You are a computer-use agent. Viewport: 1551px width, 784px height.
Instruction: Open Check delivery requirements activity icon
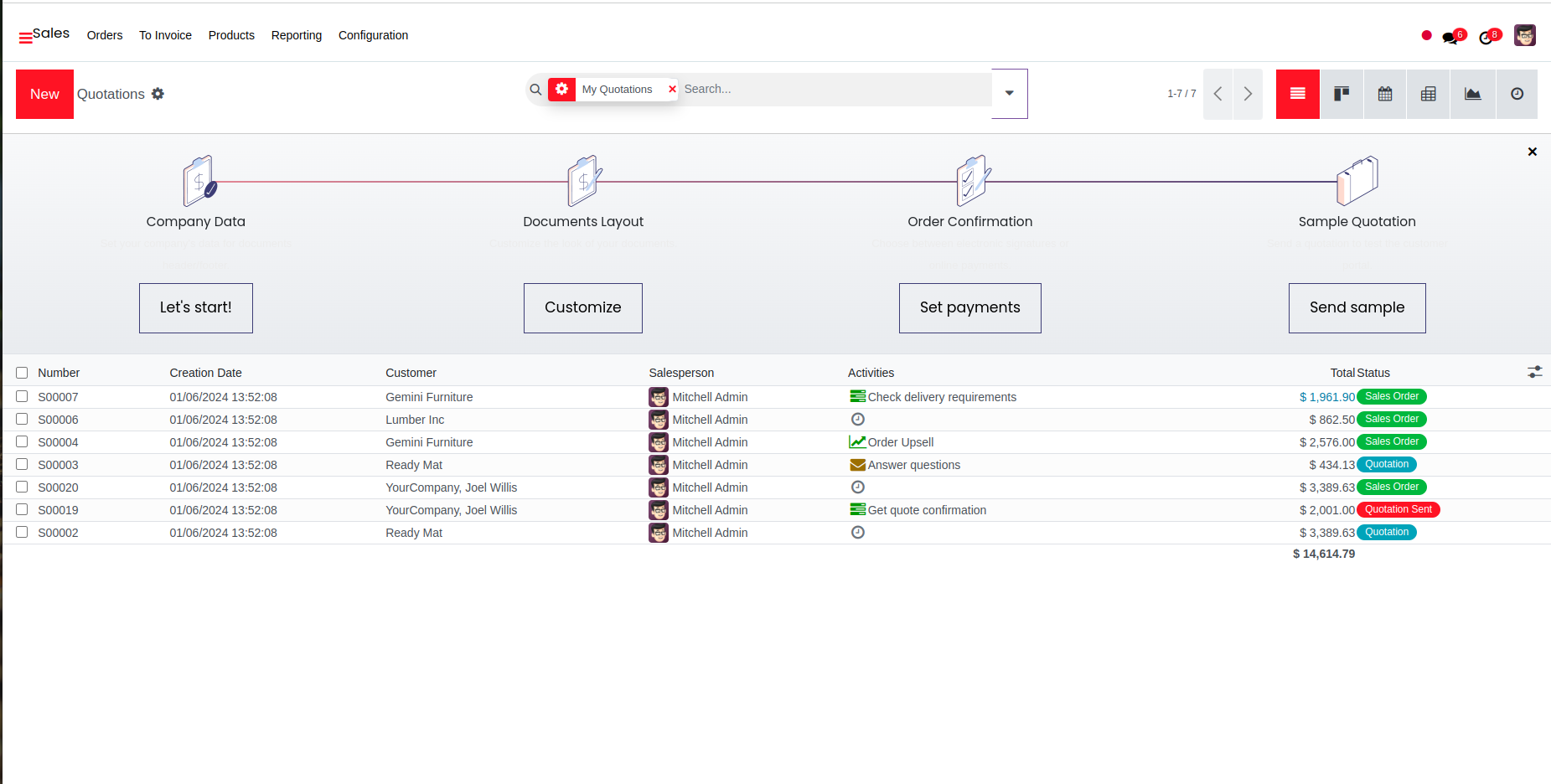pos(857,396)
